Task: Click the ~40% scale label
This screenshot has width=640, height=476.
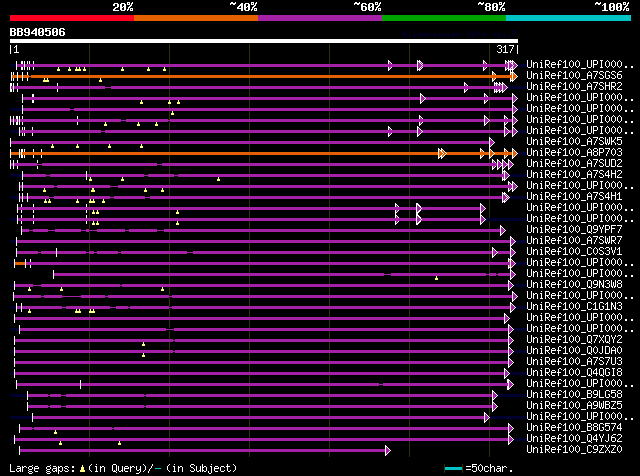Action: pos(243,7)
